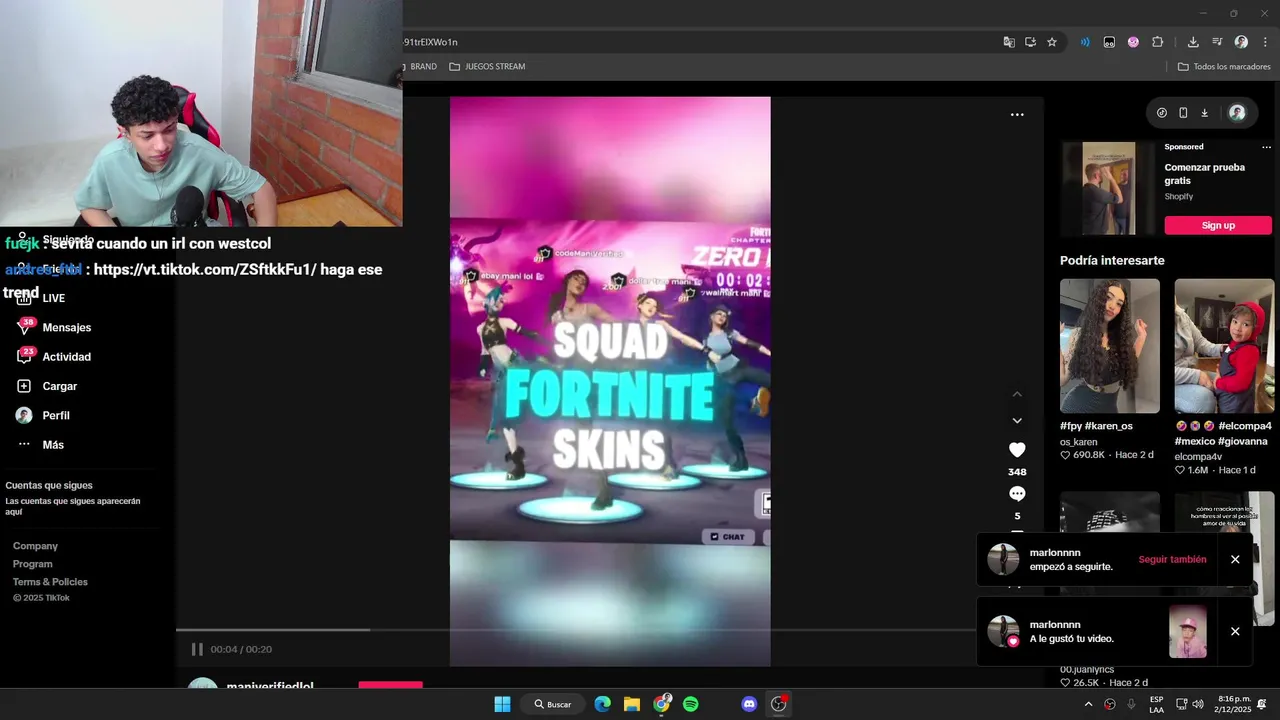Open the JUEGOS STREAM bookmarks folder

point(487,66)
